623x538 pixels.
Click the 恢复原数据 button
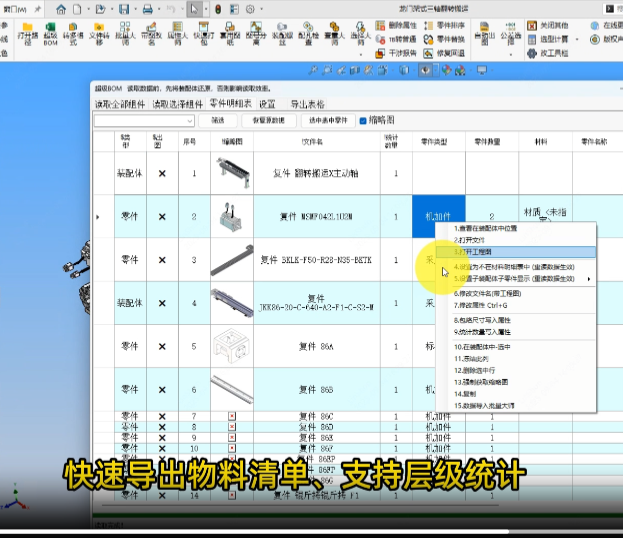coord(269,120)
